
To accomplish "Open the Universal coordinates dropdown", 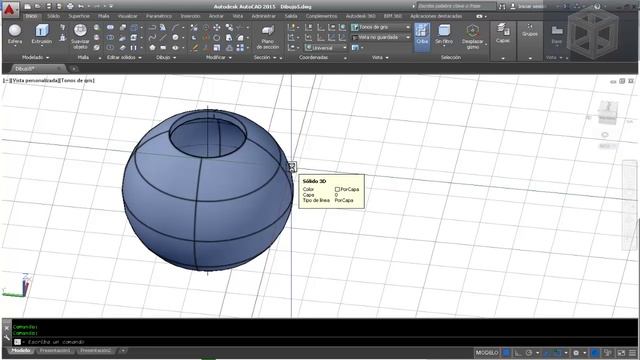I will [326, 48].
